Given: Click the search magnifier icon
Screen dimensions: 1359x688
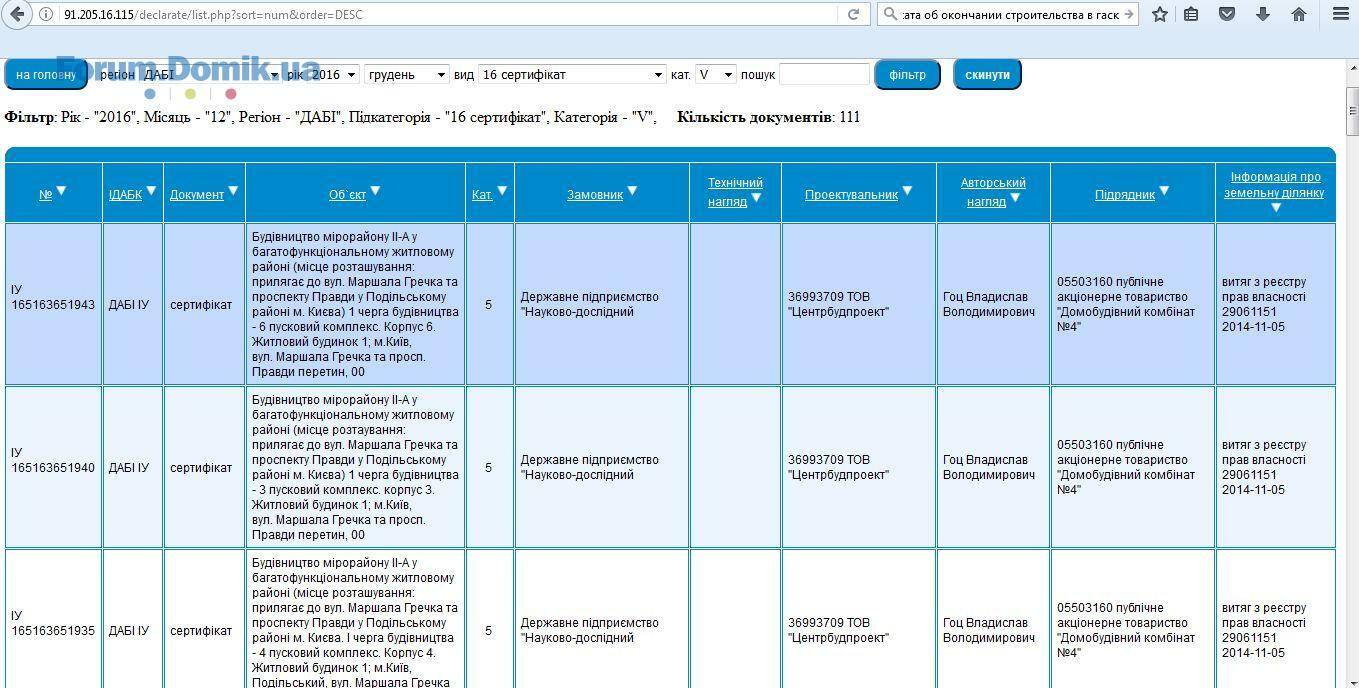Looking at the screenshot, I should 890,14.
